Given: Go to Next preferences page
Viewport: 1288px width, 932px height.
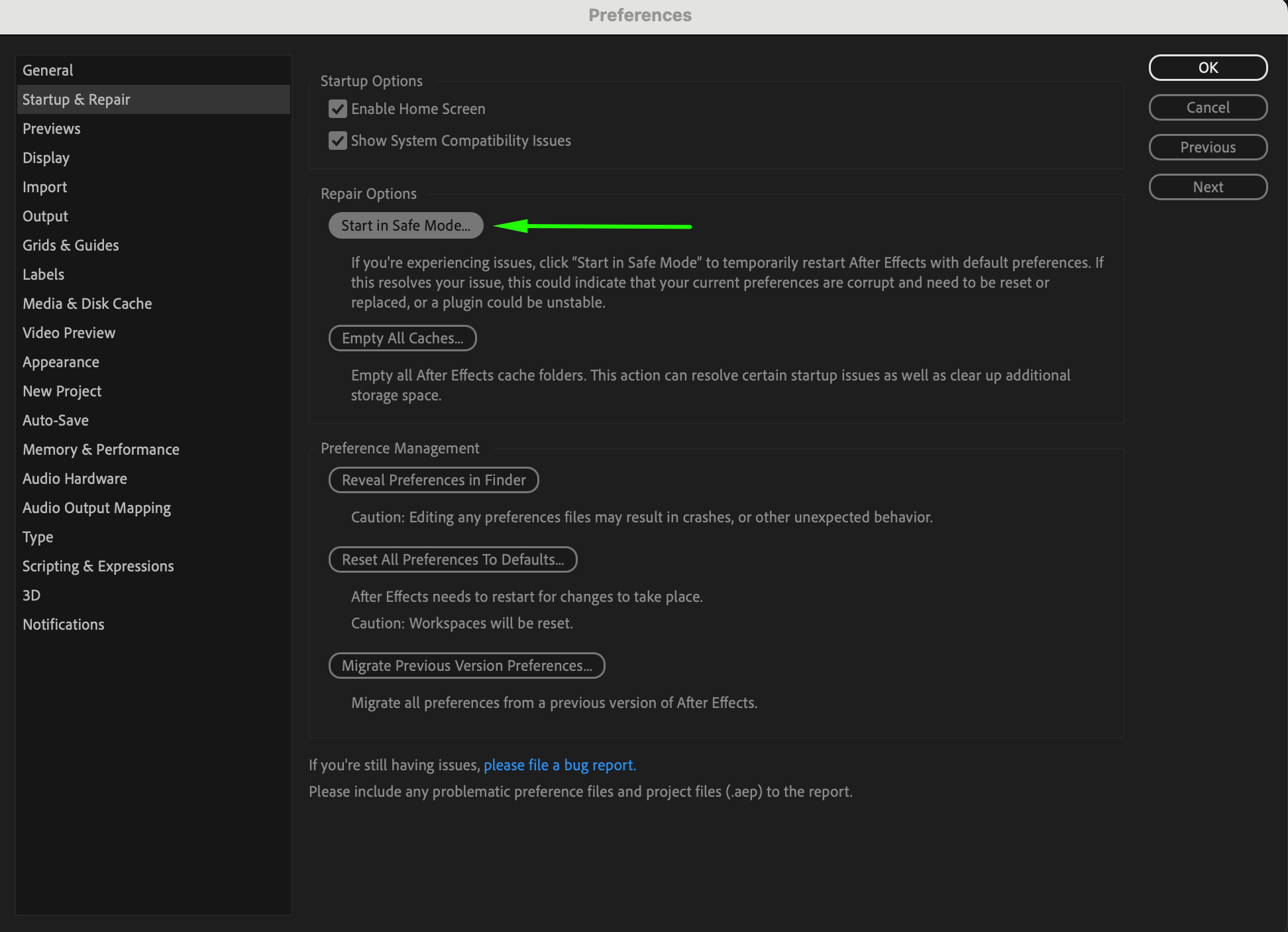Looking at the screenshot, I should (1207, 187).
